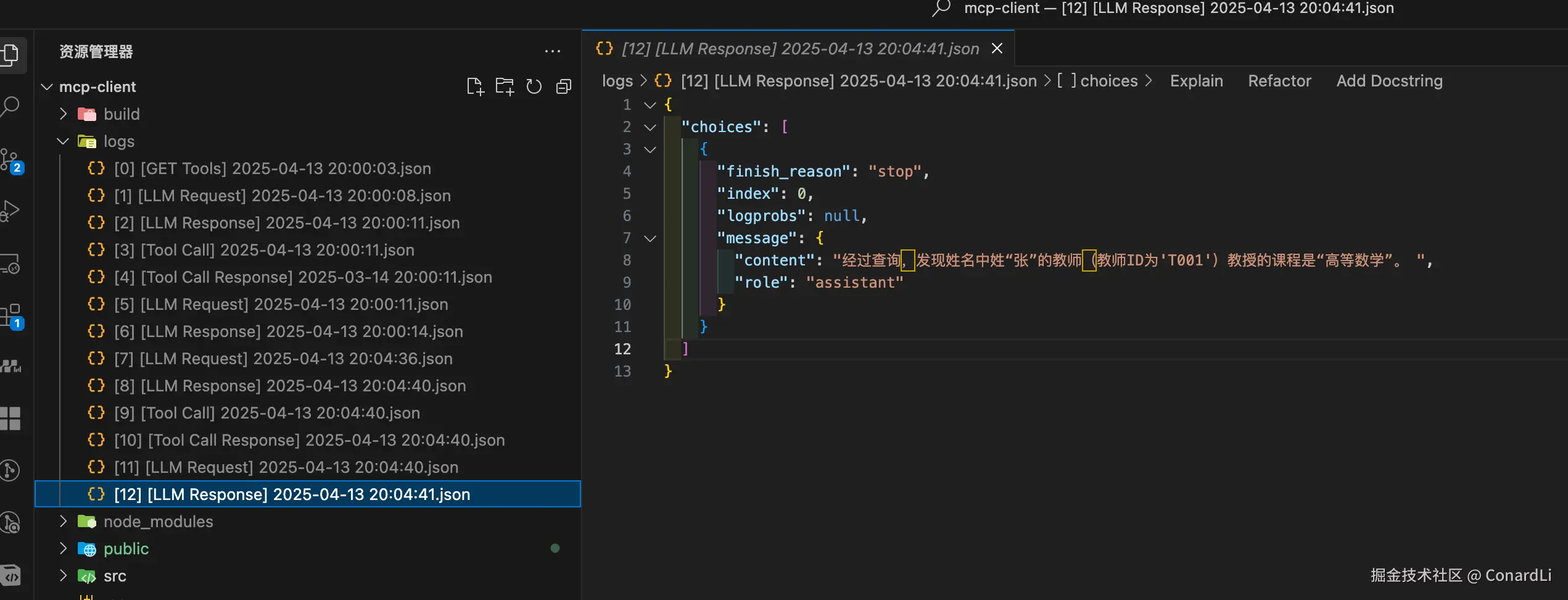Click the Refactor action link

point(1279,81)
